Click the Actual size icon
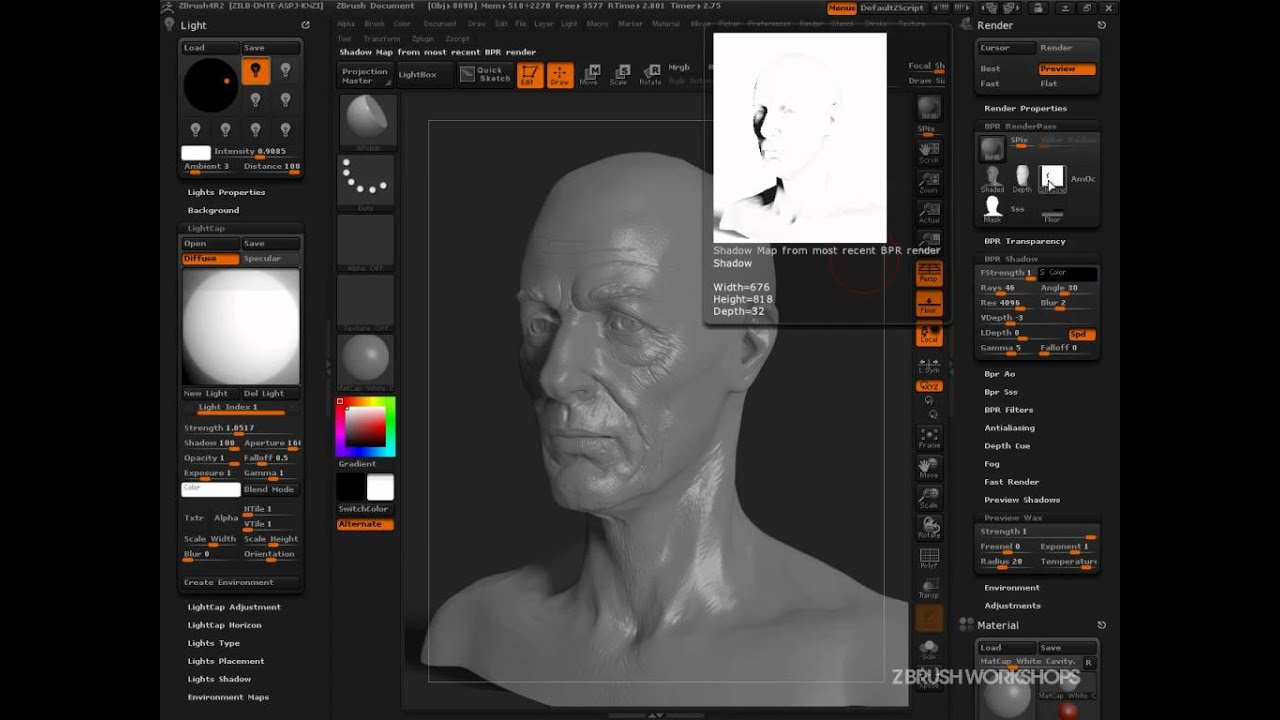1280x720 pixels. [929, 212]
